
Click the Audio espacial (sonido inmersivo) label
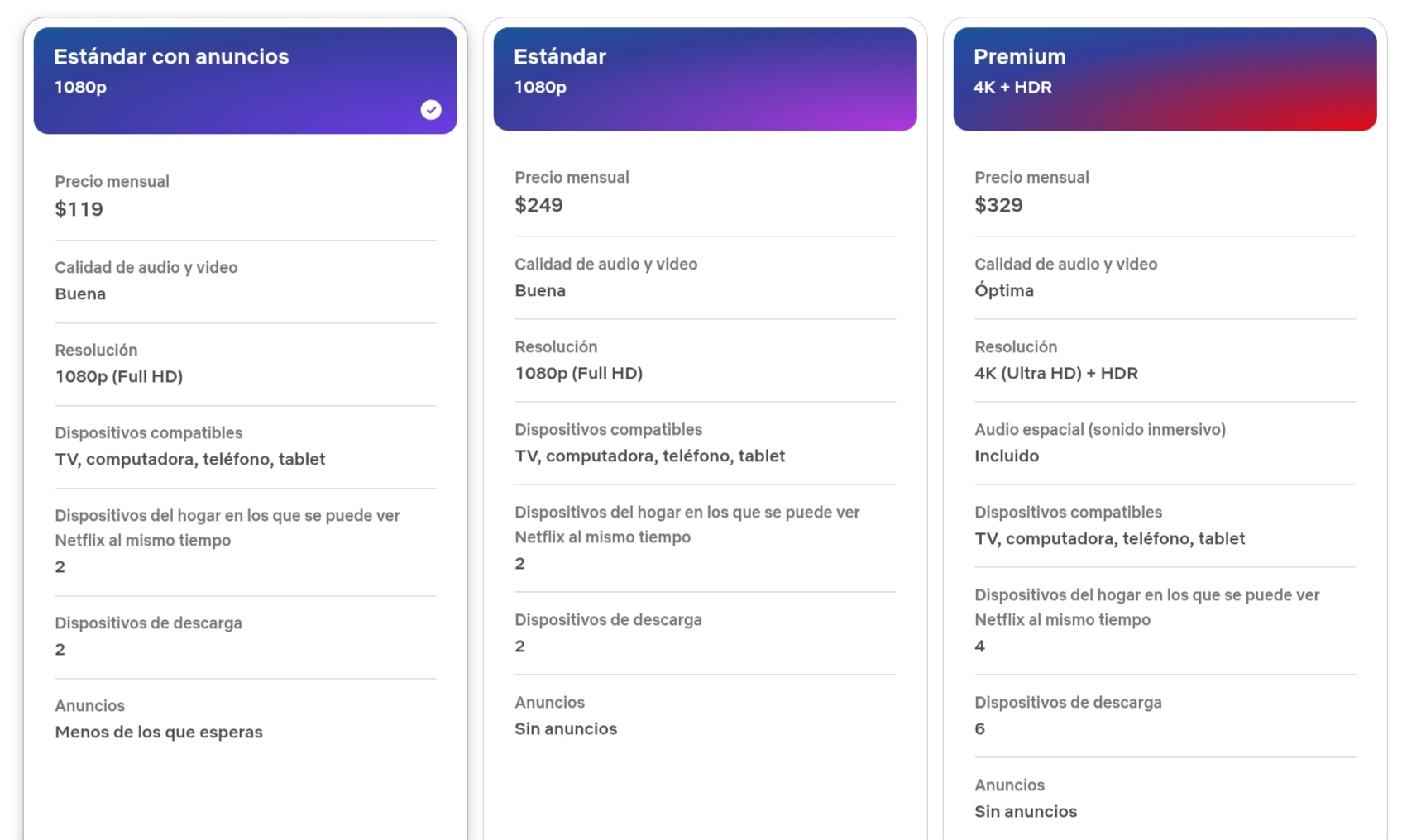(x=1100, y=429)
